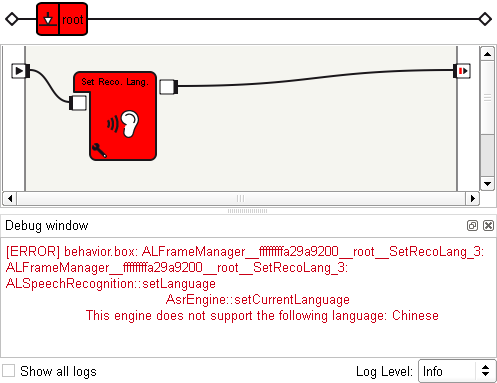The image size is (497, 383).
Task: Click the vertical scrollbar down arrow
Action: (487, 184)
